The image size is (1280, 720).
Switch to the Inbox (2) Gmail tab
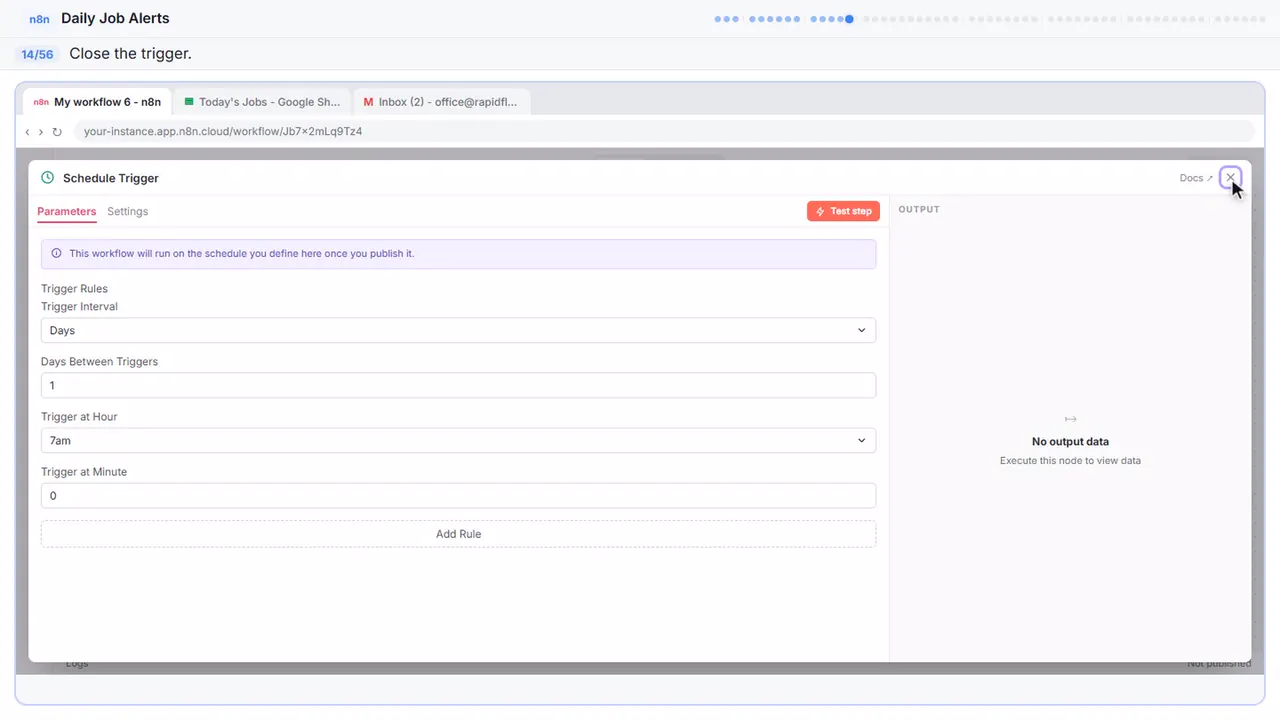[441, 102]
